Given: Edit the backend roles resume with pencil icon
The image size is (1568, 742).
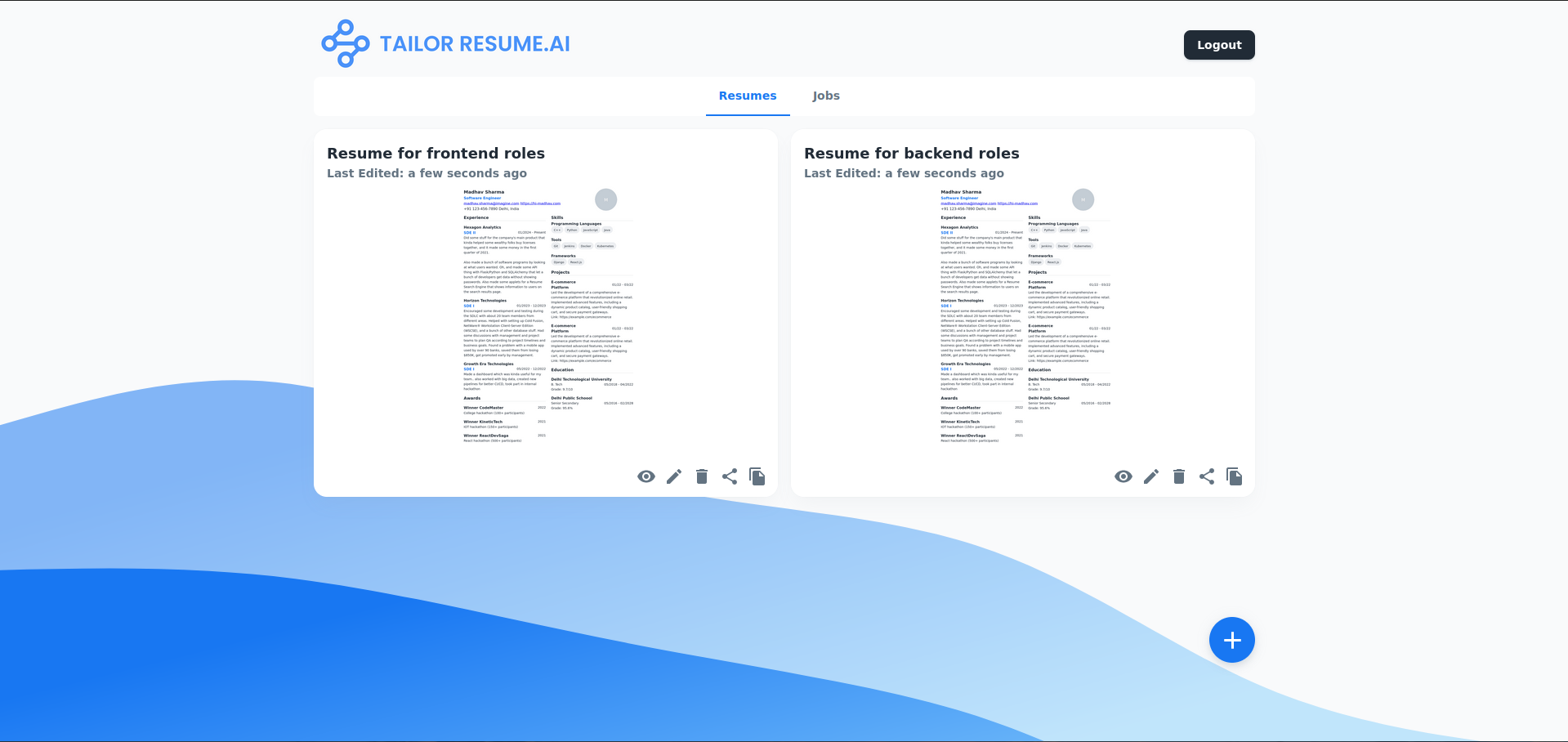Looking at the screenshot, I should click(x=1151, y=476).
